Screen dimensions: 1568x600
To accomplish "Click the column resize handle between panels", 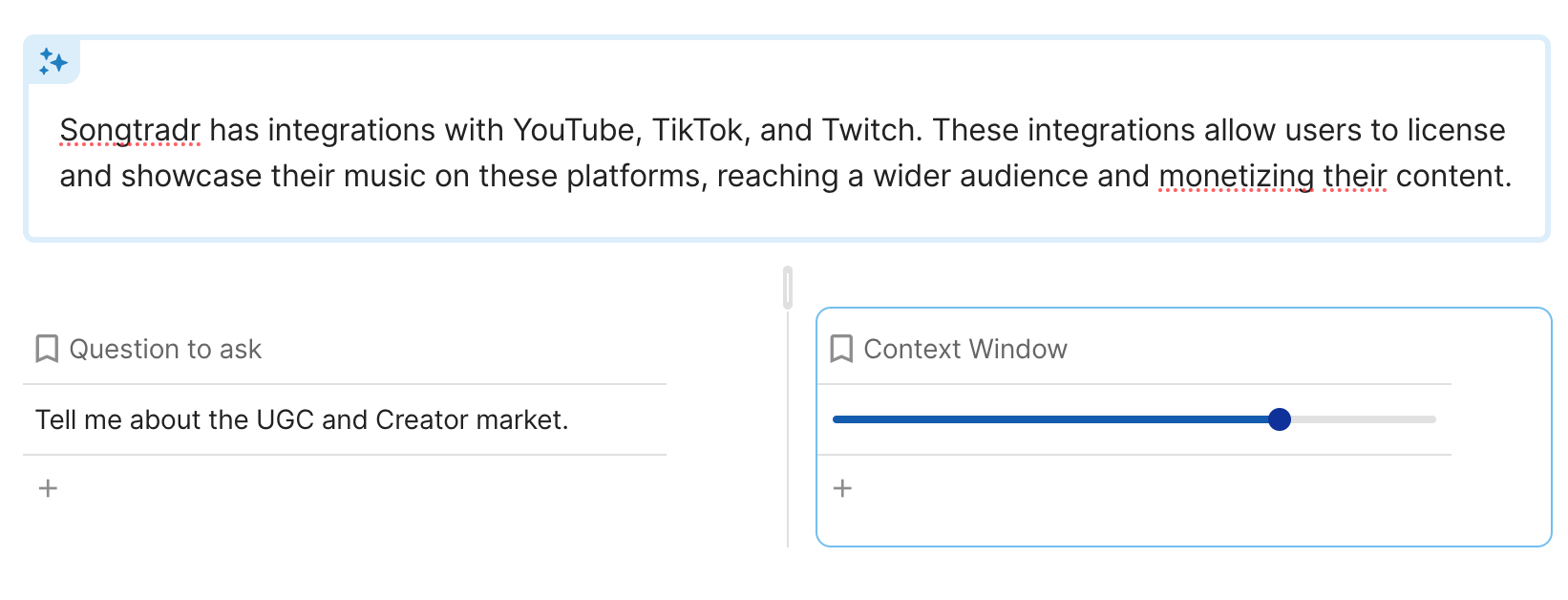I will coord(788,287).
